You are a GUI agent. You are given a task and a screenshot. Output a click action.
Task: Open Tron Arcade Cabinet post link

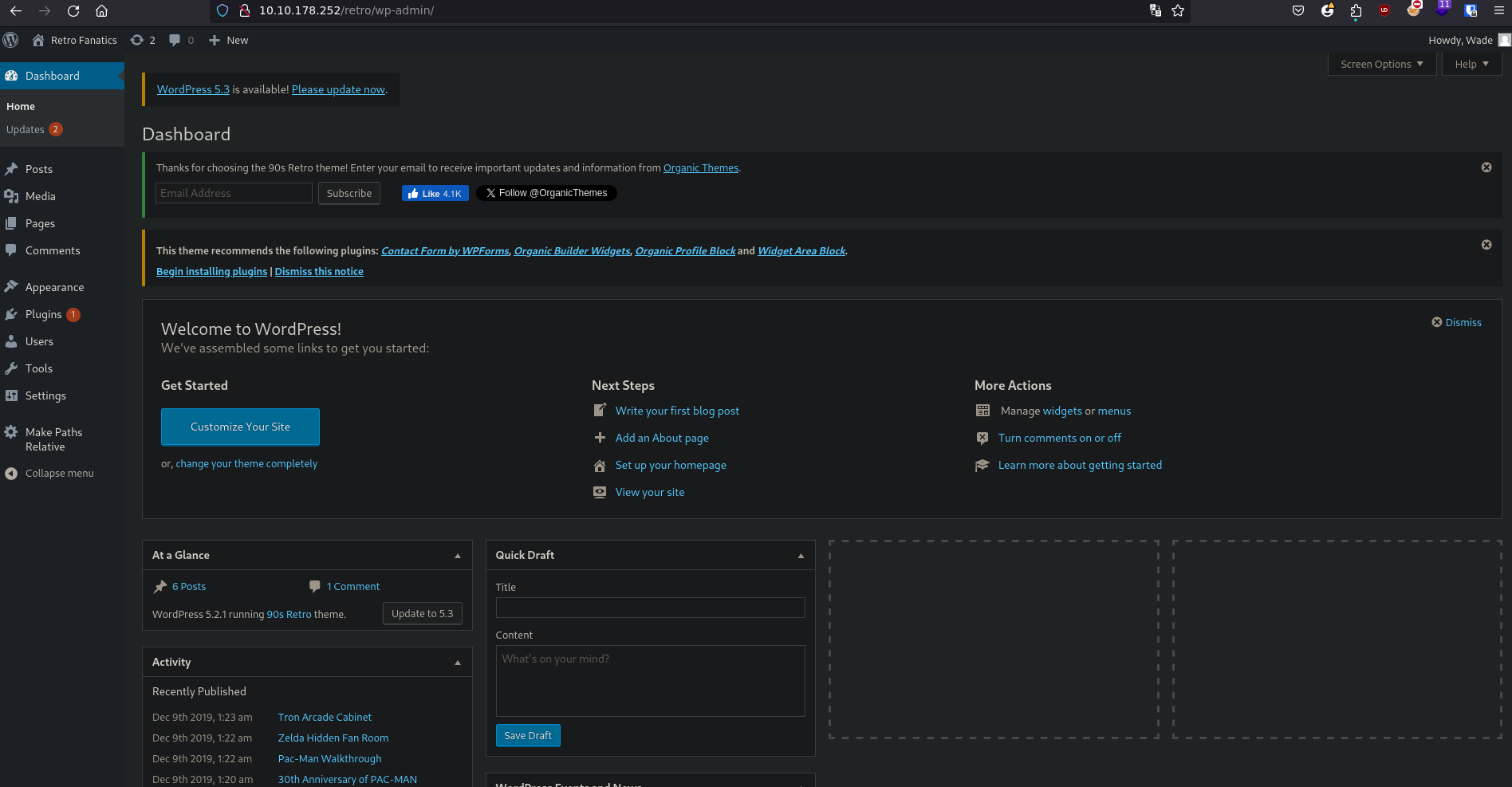[325, 717]
